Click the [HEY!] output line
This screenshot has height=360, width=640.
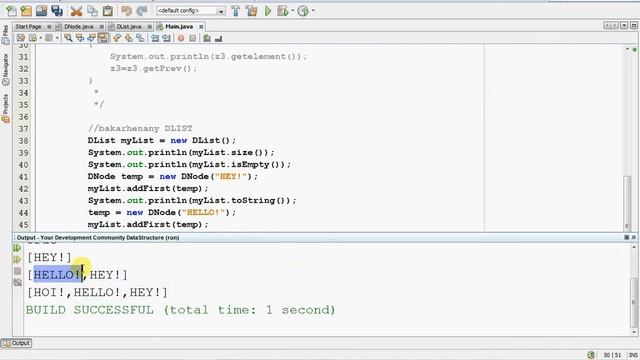pyautogui.click(x=49, y=258)
